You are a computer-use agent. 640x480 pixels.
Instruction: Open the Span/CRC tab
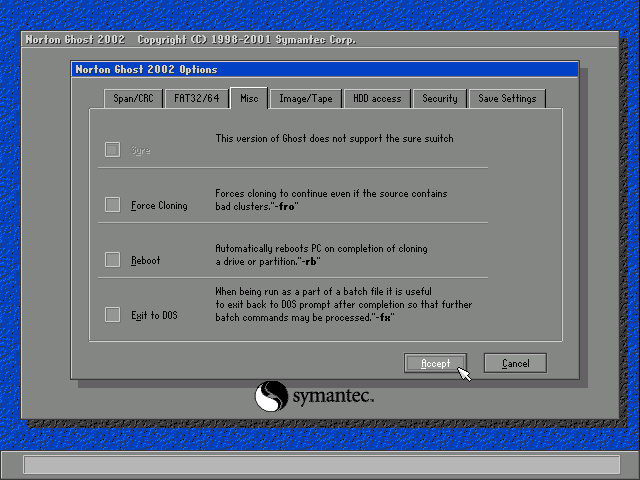point(133,98)
